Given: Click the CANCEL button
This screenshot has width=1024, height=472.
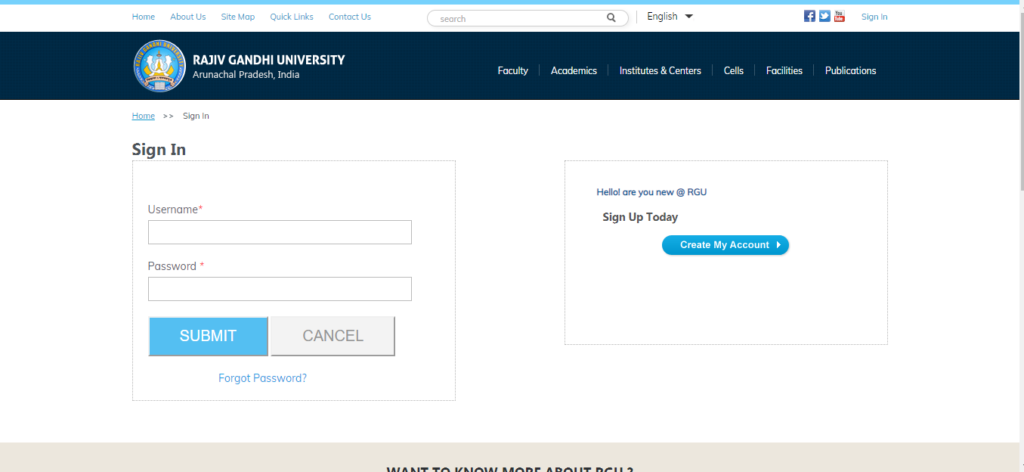Looking at the screenshot, I should click(x=332, y=336).
